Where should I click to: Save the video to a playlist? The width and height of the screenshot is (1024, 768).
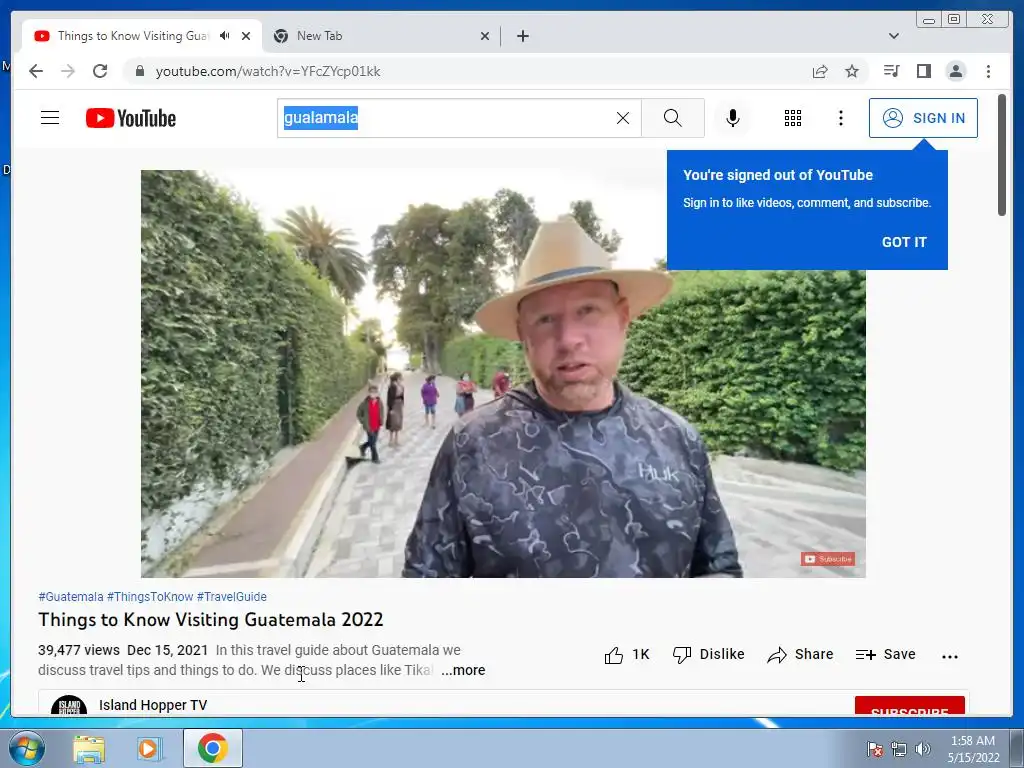click(x=886, y=654)
